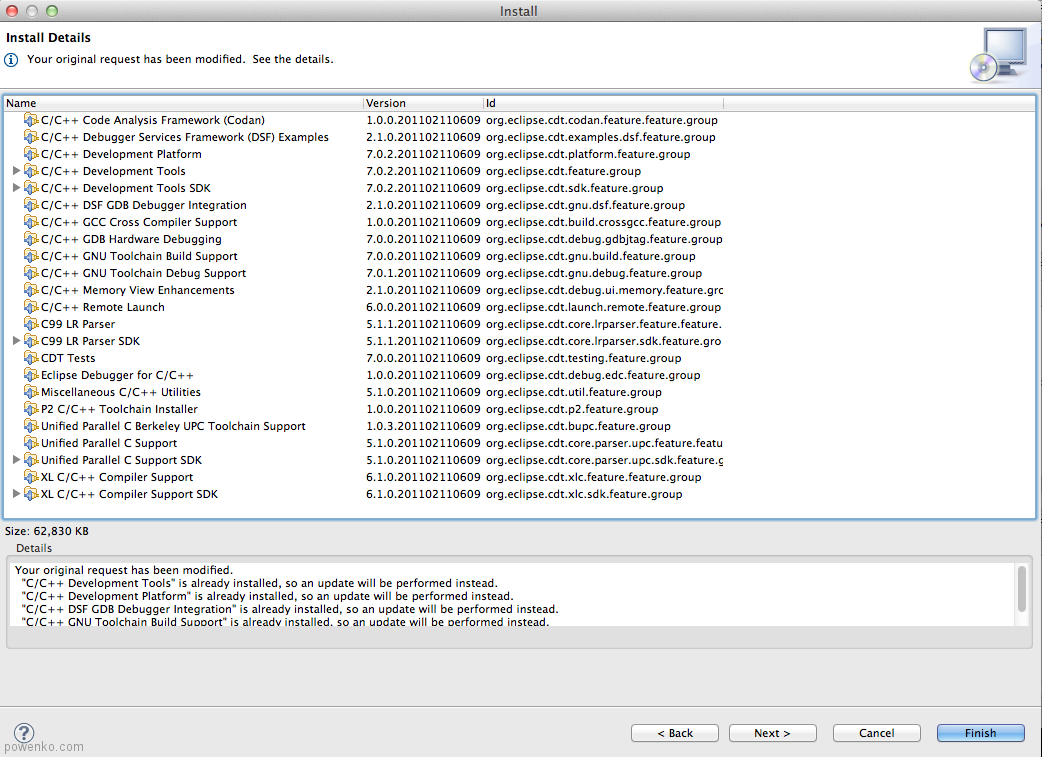1042x757 pixels.
Task: Click the feature icon beside C/C++ Code Analysis Framework (Codan)
Action: point(31,120)
